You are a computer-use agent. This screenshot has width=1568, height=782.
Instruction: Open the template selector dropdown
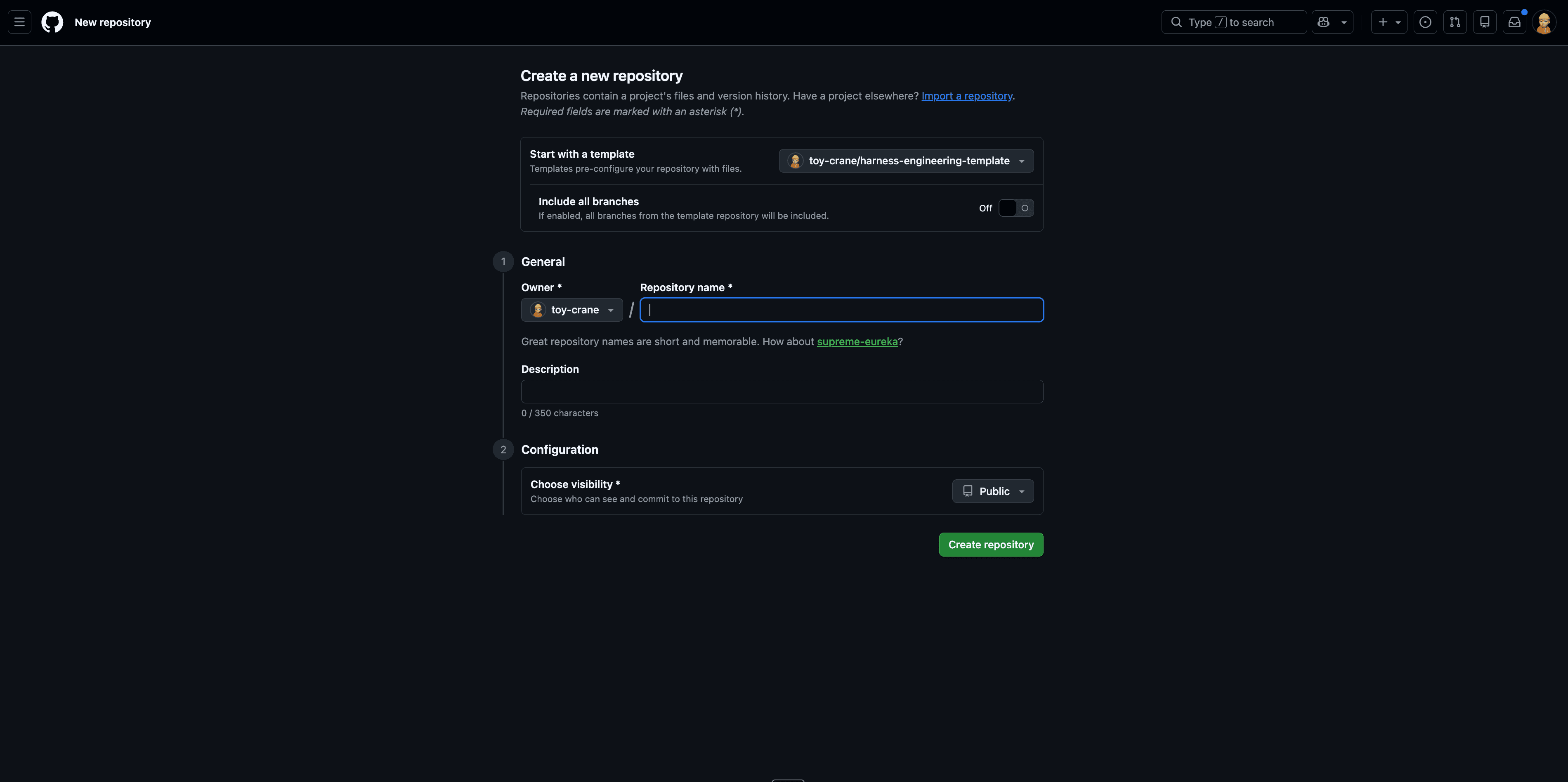point(905,161)
